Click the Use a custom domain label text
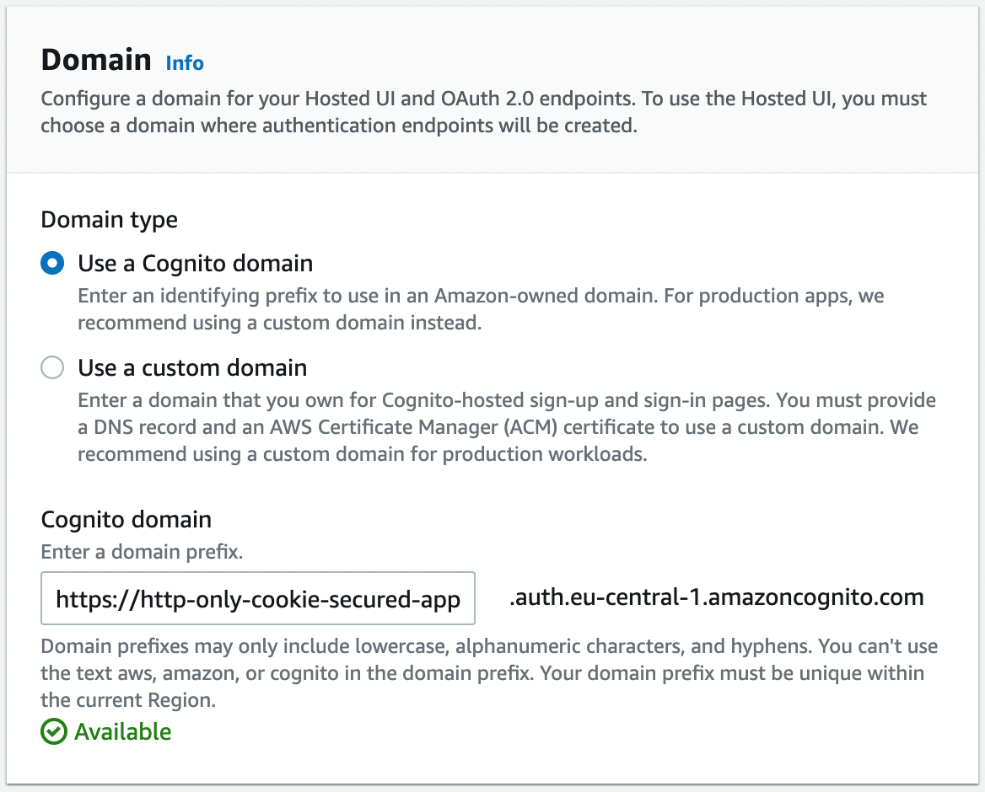The image size is (985, 792). pos(190,367)
